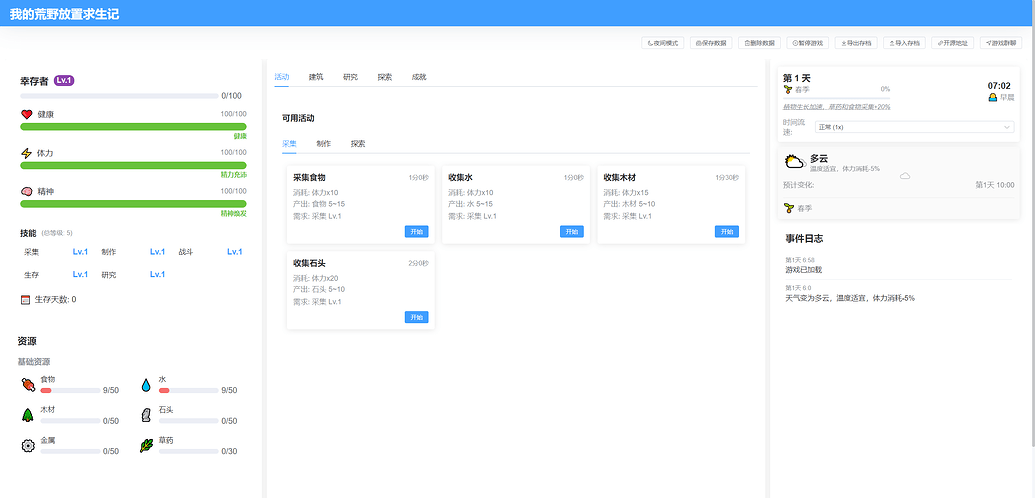Switch to the 建筑 tab

coord(316,77)
